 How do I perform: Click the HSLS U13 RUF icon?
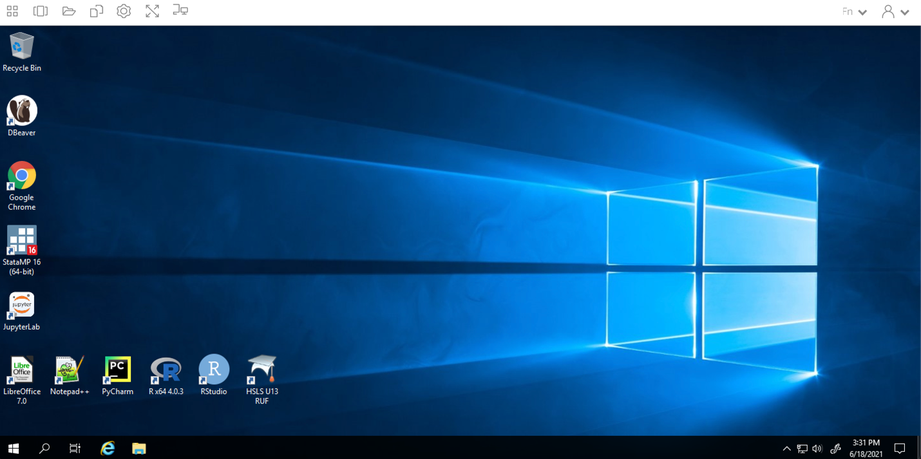click(x=261, y=370)
